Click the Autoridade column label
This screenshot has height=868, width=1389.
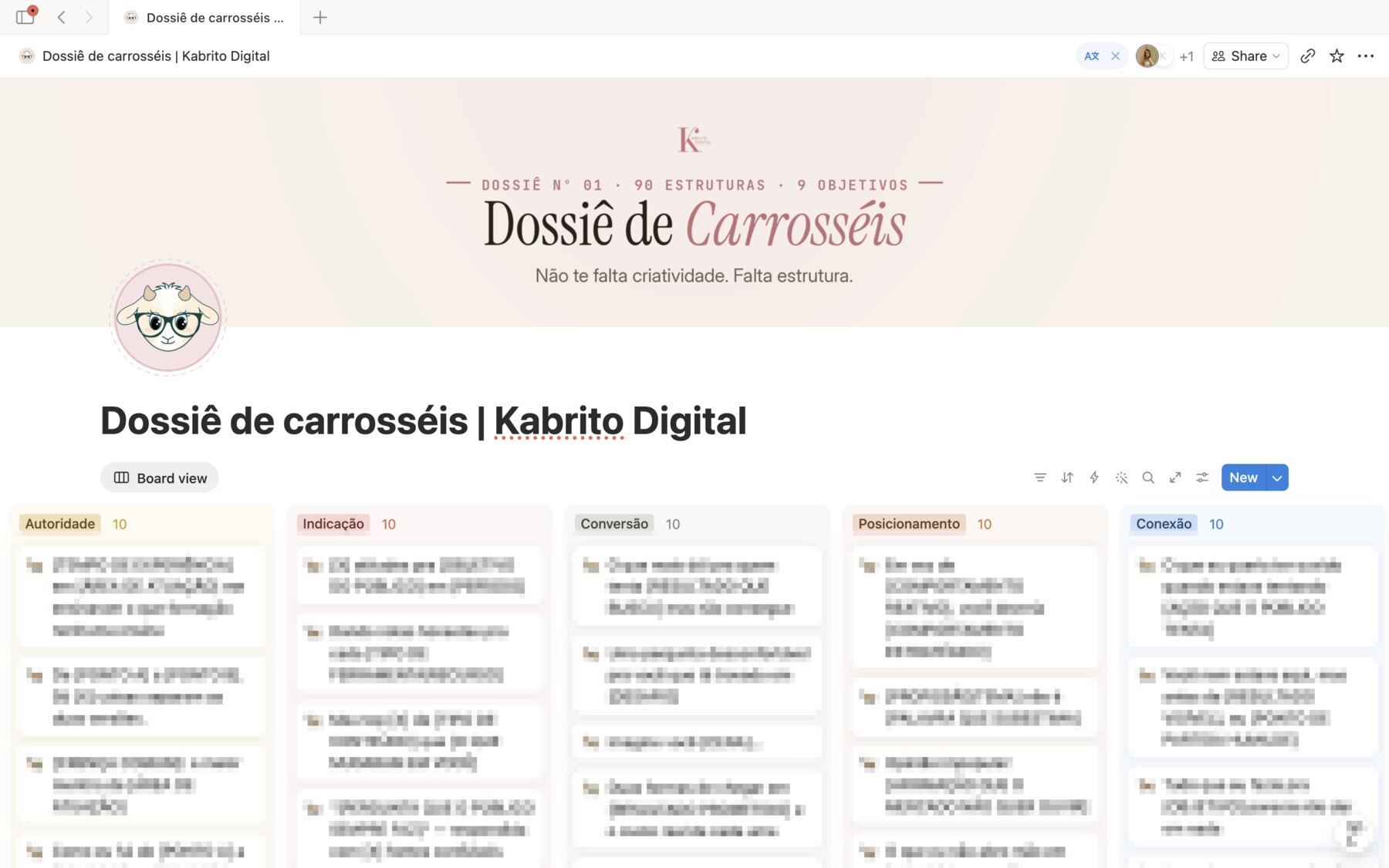[x=60, y=524]
